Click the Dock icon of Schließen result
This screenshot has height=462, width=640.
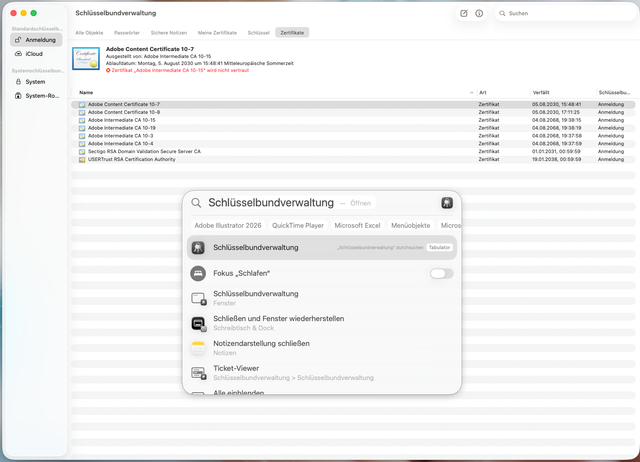199,324
